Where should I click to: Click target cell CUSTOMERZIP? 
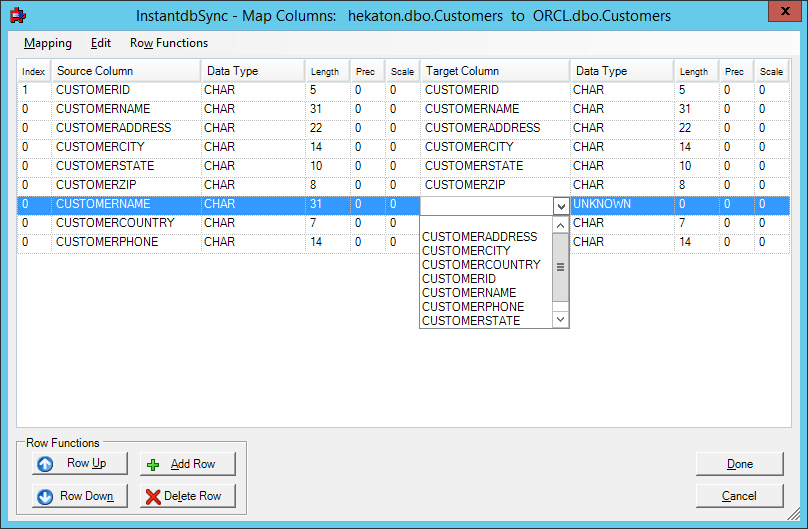click(x=495, y=185)
